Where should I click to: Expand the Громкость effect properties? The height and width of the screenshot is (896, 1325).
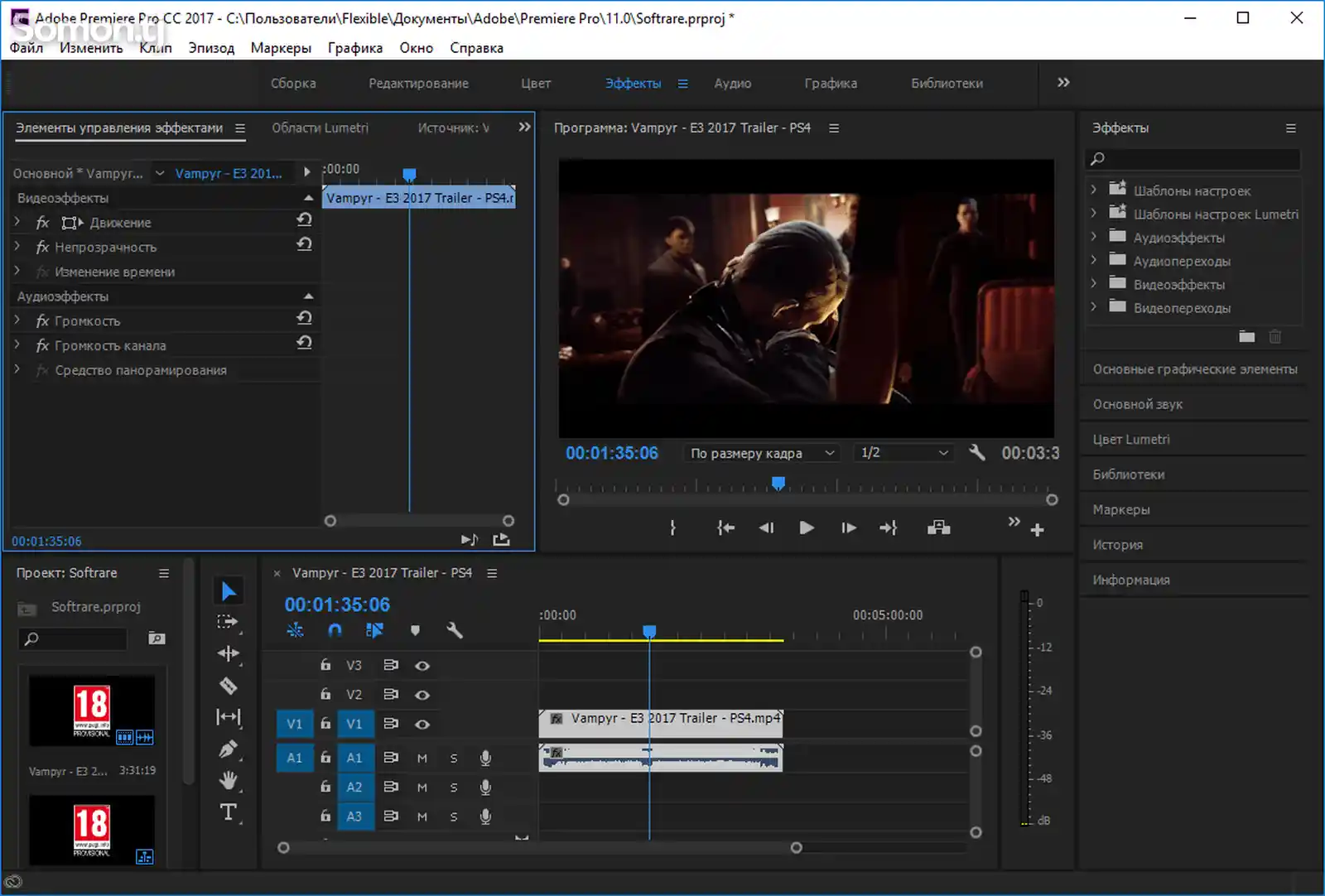point(17,320)
